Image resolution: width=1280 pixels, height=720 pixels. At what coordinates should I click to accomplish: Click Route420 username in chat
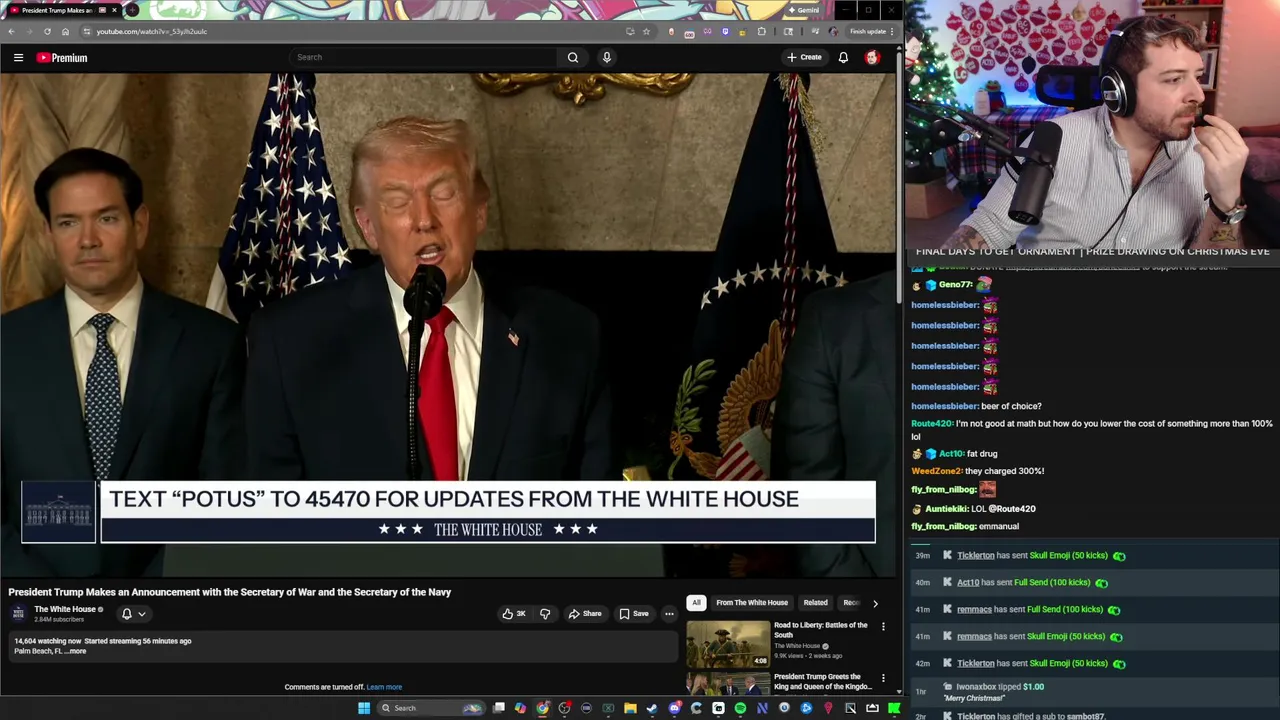click(x=931, y=423)
